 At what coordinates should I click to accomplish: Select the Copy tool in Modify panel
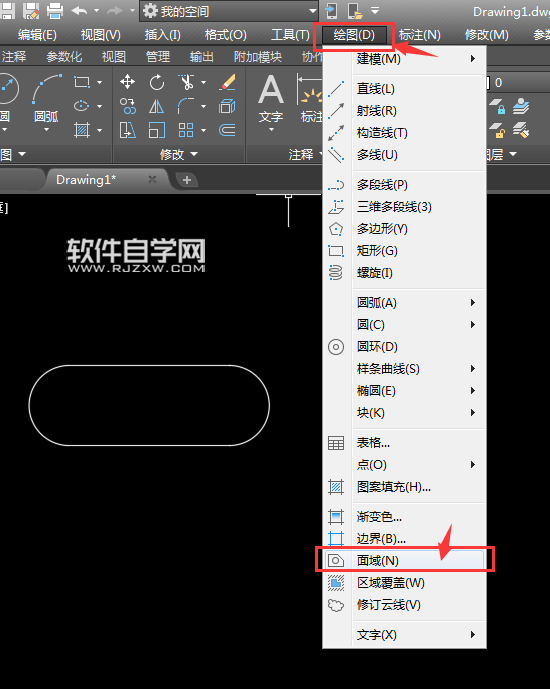tap(127, 106)
